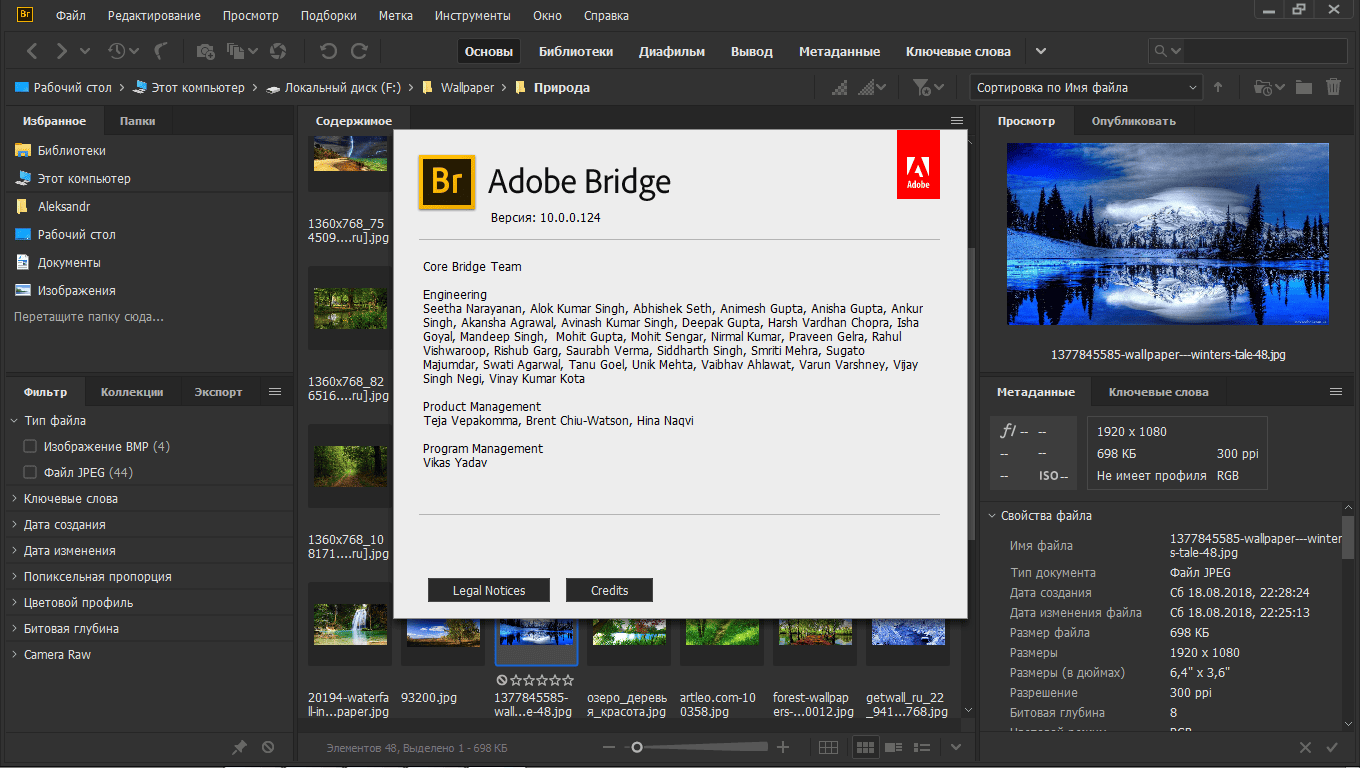Image resolution: width=1360 pixels, height=768 pixels.
Task: Open the Refine batch tools icon
Action: 236,51
